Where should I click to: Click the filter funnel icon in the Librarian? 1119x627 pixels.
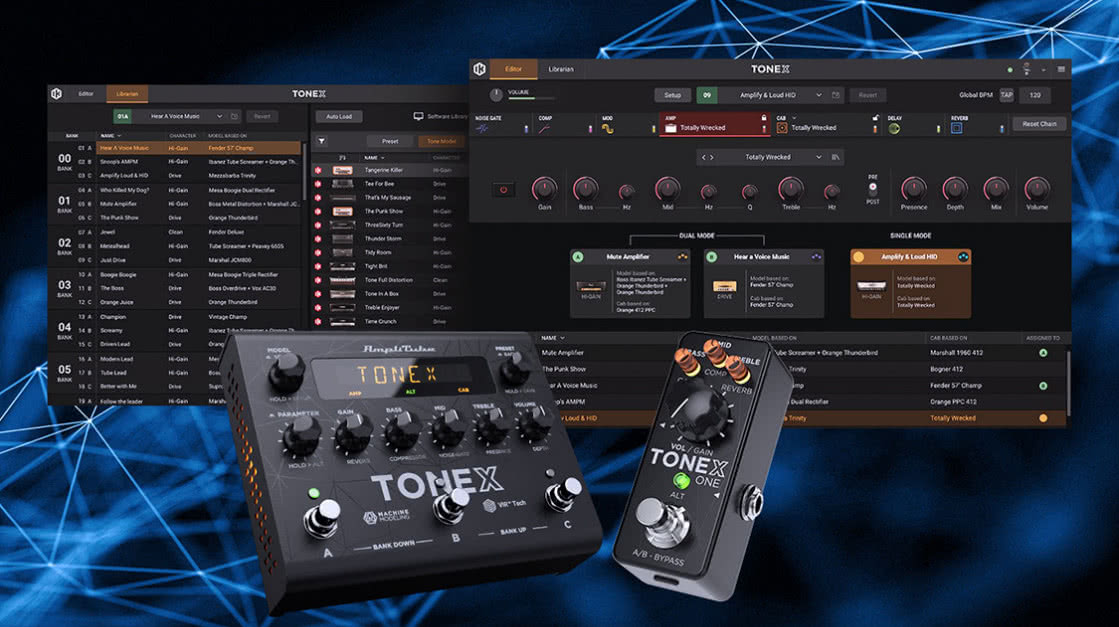click(x=322, y=141)
